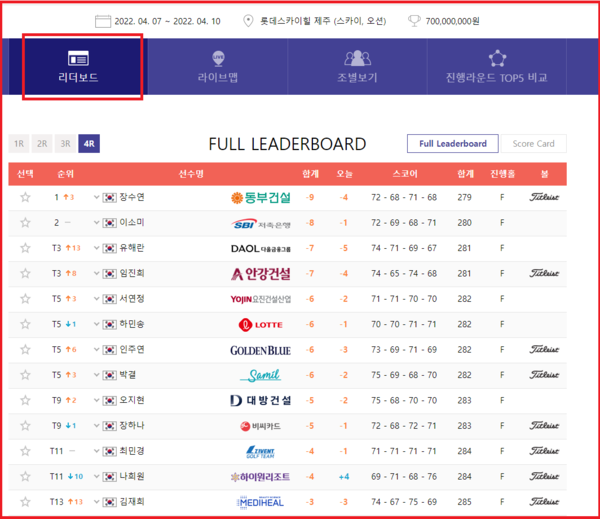Click the SBI 저축은행 sponsor logo
Image resolution: width=600 pixels, height=519 pixels.
pos(261,224)
